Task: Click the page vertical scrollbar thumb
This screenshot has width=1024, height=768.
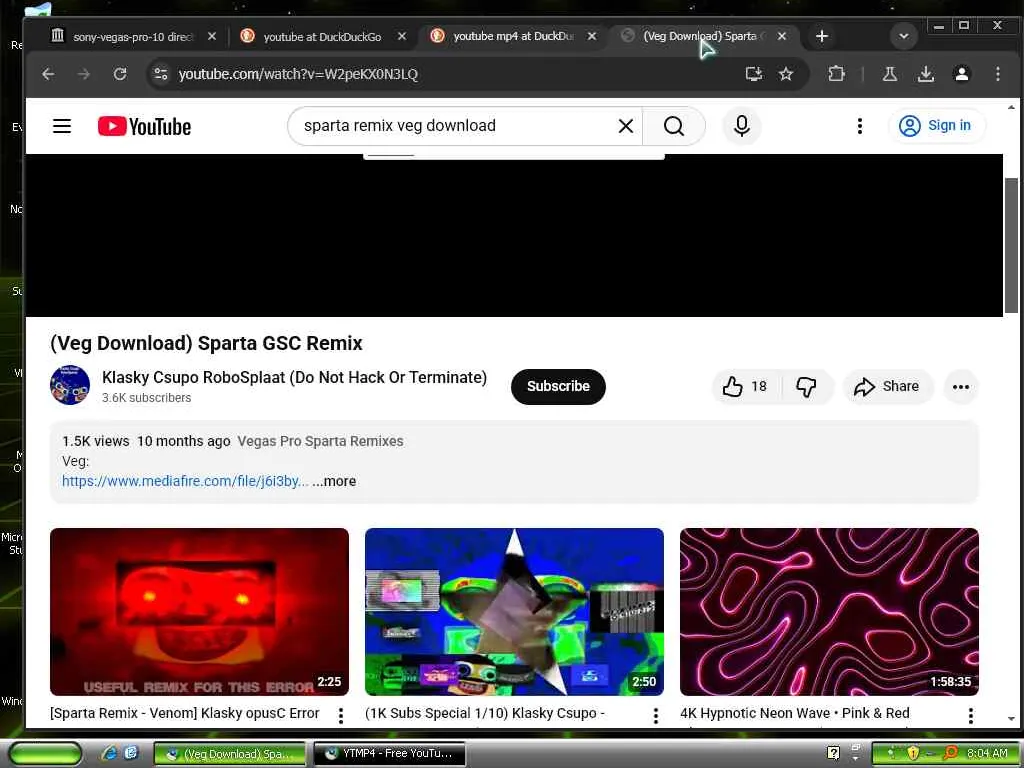Action: pos(1011,245)
